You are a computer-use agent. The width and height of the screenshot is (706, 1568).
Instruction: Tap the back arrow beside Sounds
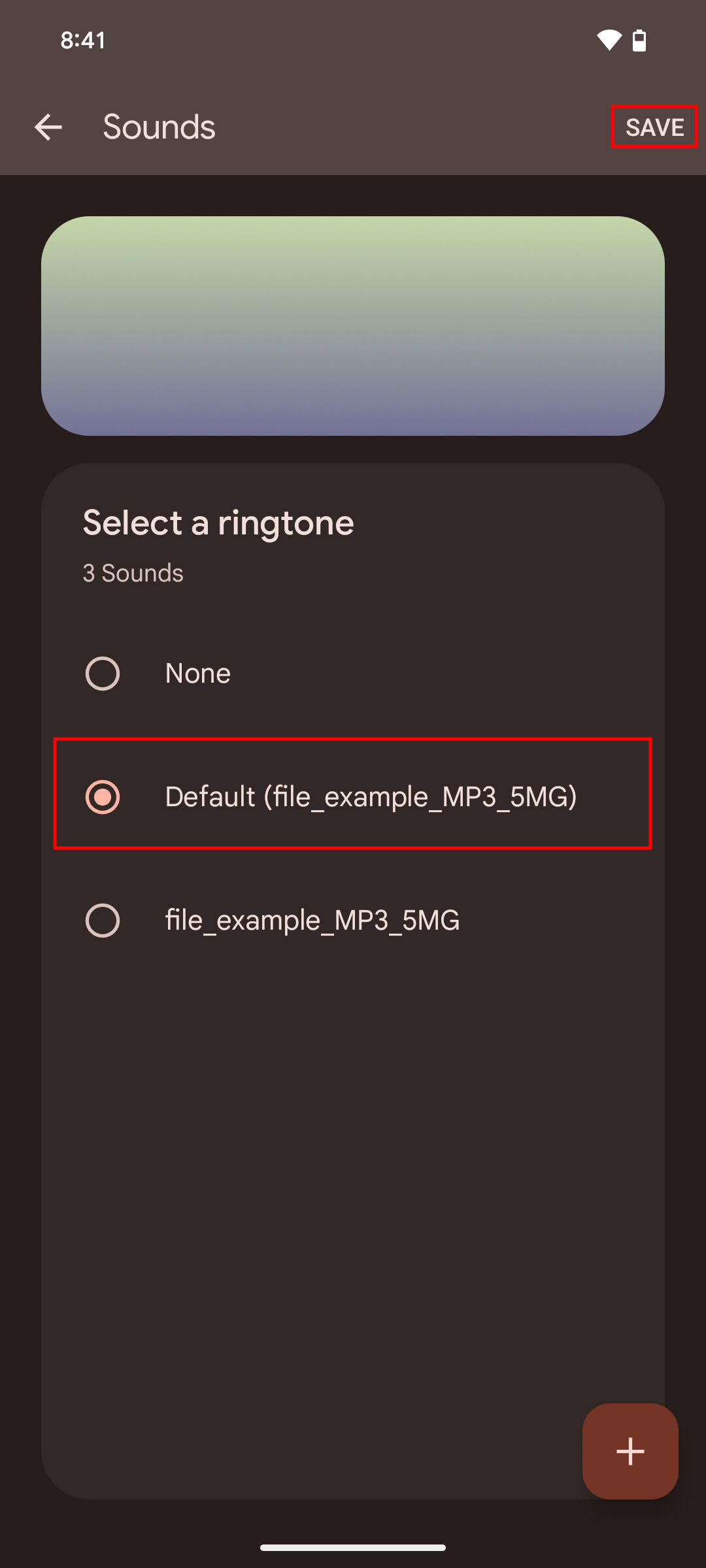[48, 127]
